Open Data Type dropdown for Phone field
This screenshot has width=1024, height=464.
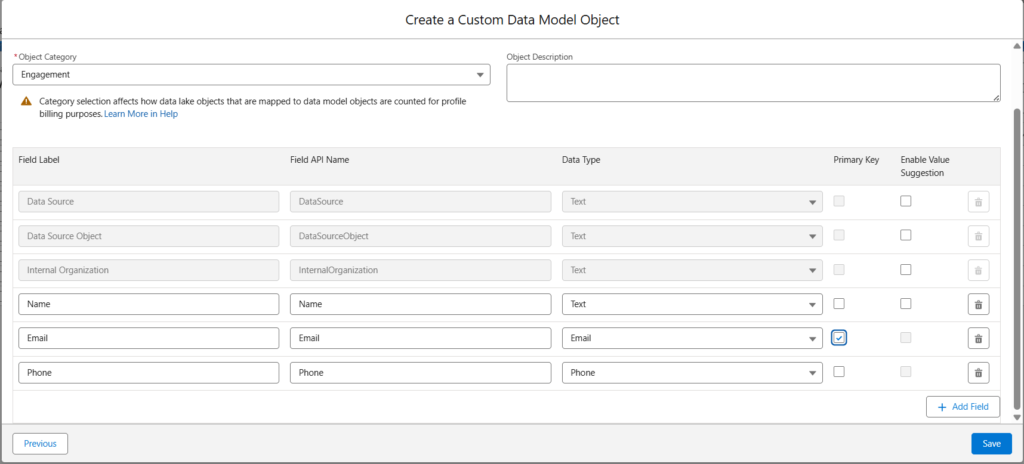click(x=692, y=373)
